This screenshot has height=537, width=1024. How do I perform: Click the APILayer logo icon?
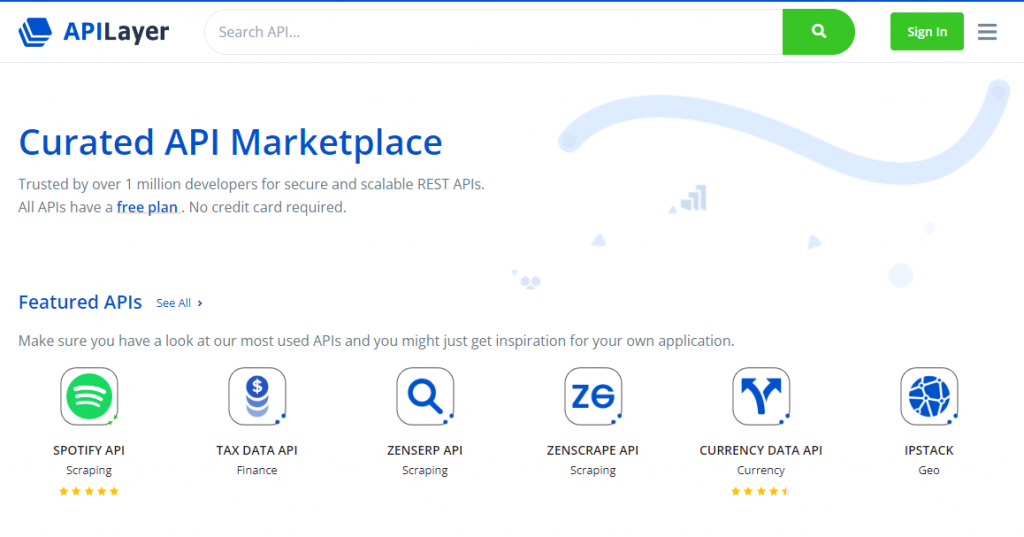35,31
